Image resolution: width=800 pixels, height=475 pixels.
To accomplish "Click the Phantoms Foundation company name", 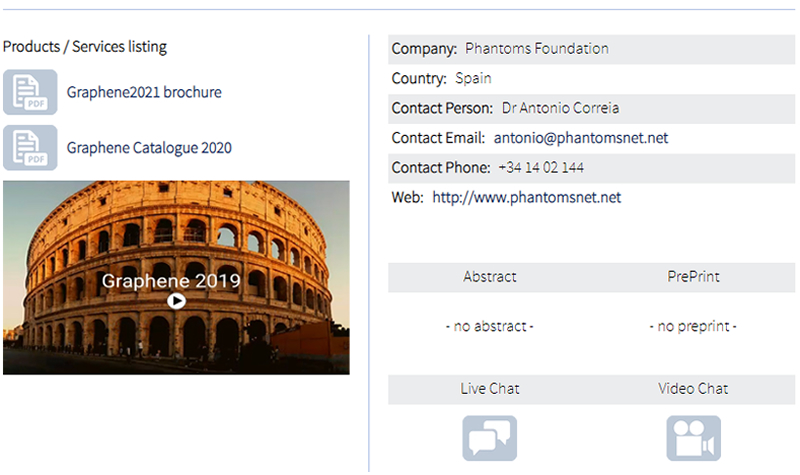I will [537, 48].
